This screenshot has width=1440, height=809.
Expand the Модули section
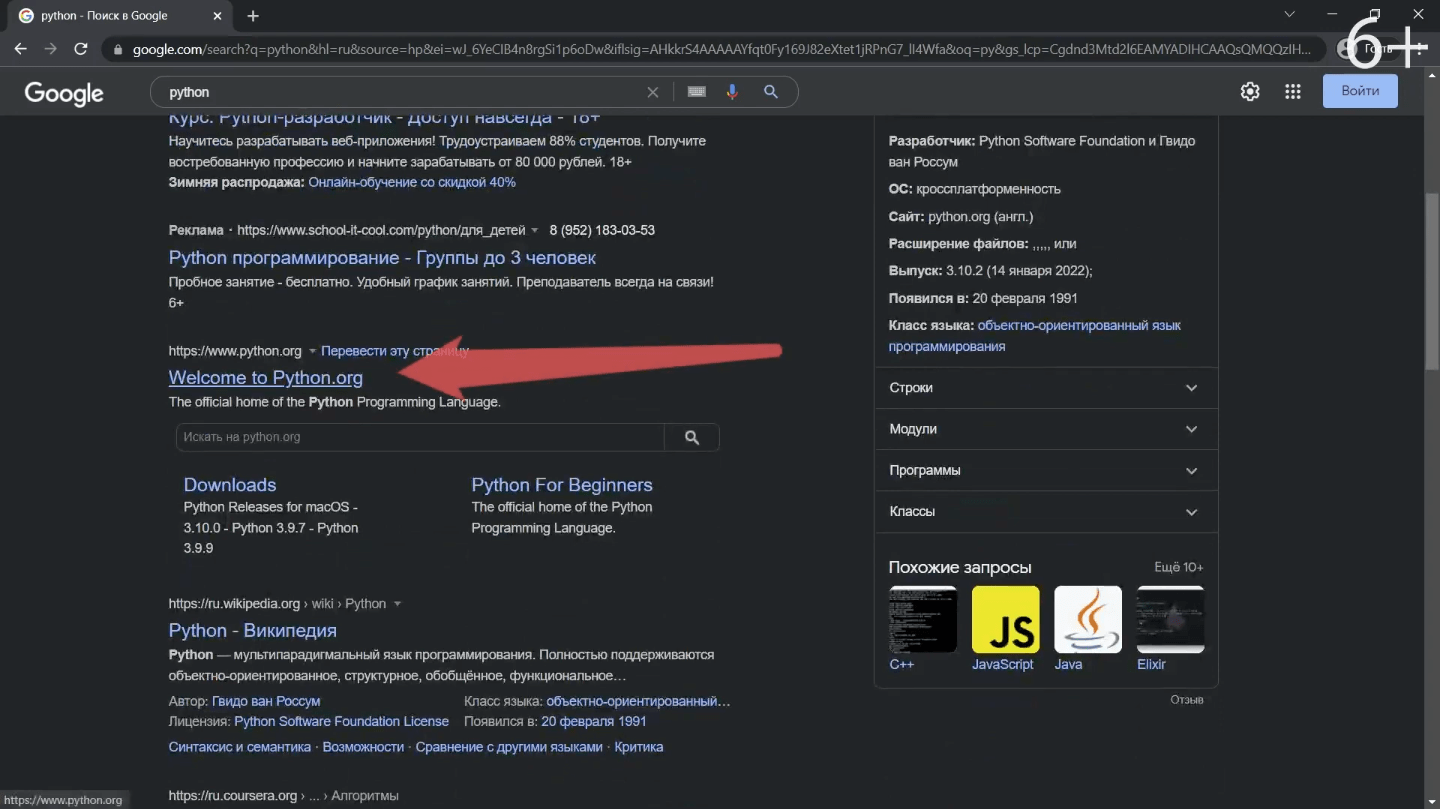1046,429
